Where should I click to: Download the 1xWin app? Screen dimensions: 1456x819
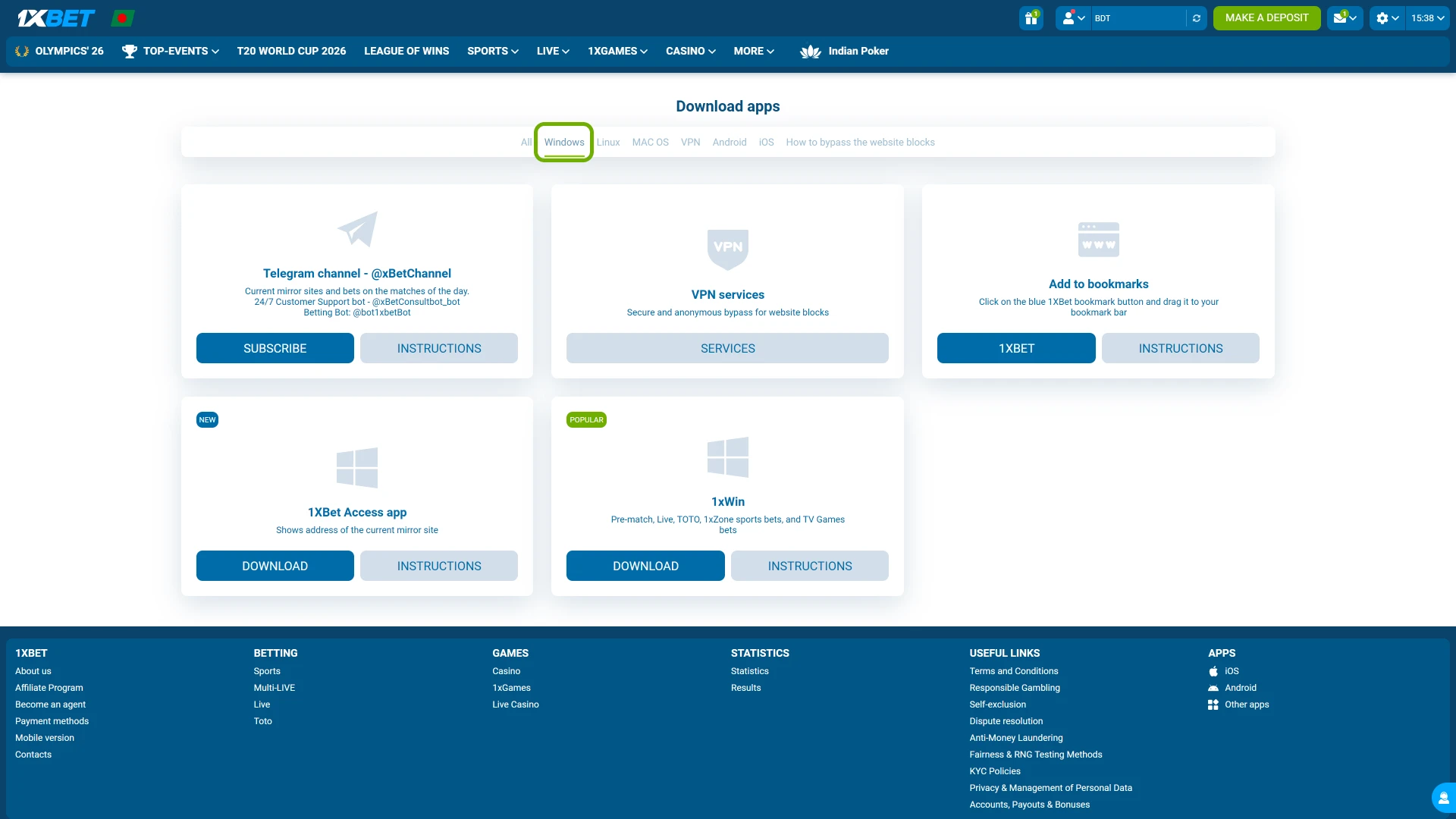pos(645,565)
